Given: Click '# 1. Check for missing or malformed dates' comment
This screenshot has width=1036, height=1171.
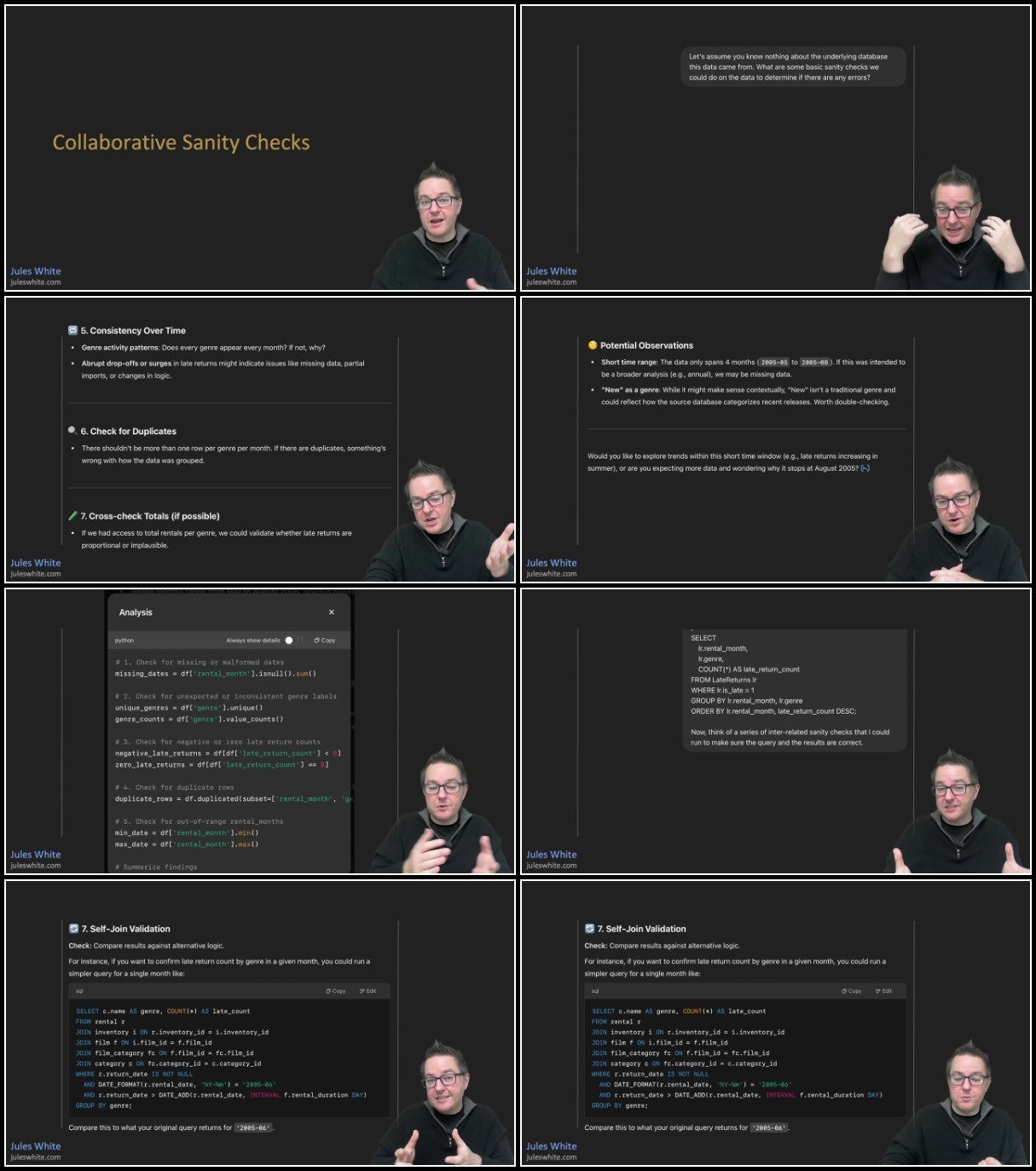Looking at the screenshot, I should click(x=200, y=663).
